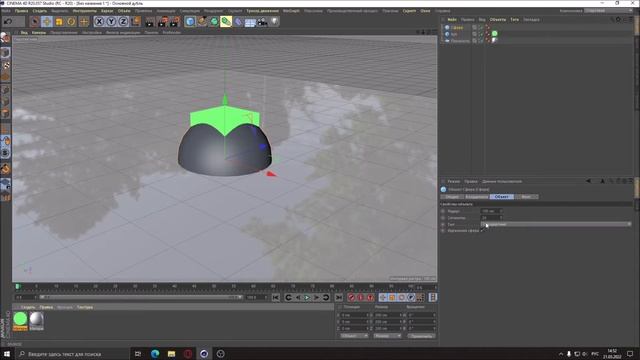Click the record active objects button
The height and width of the screenshot is (360, 640).
pos(351,297)
